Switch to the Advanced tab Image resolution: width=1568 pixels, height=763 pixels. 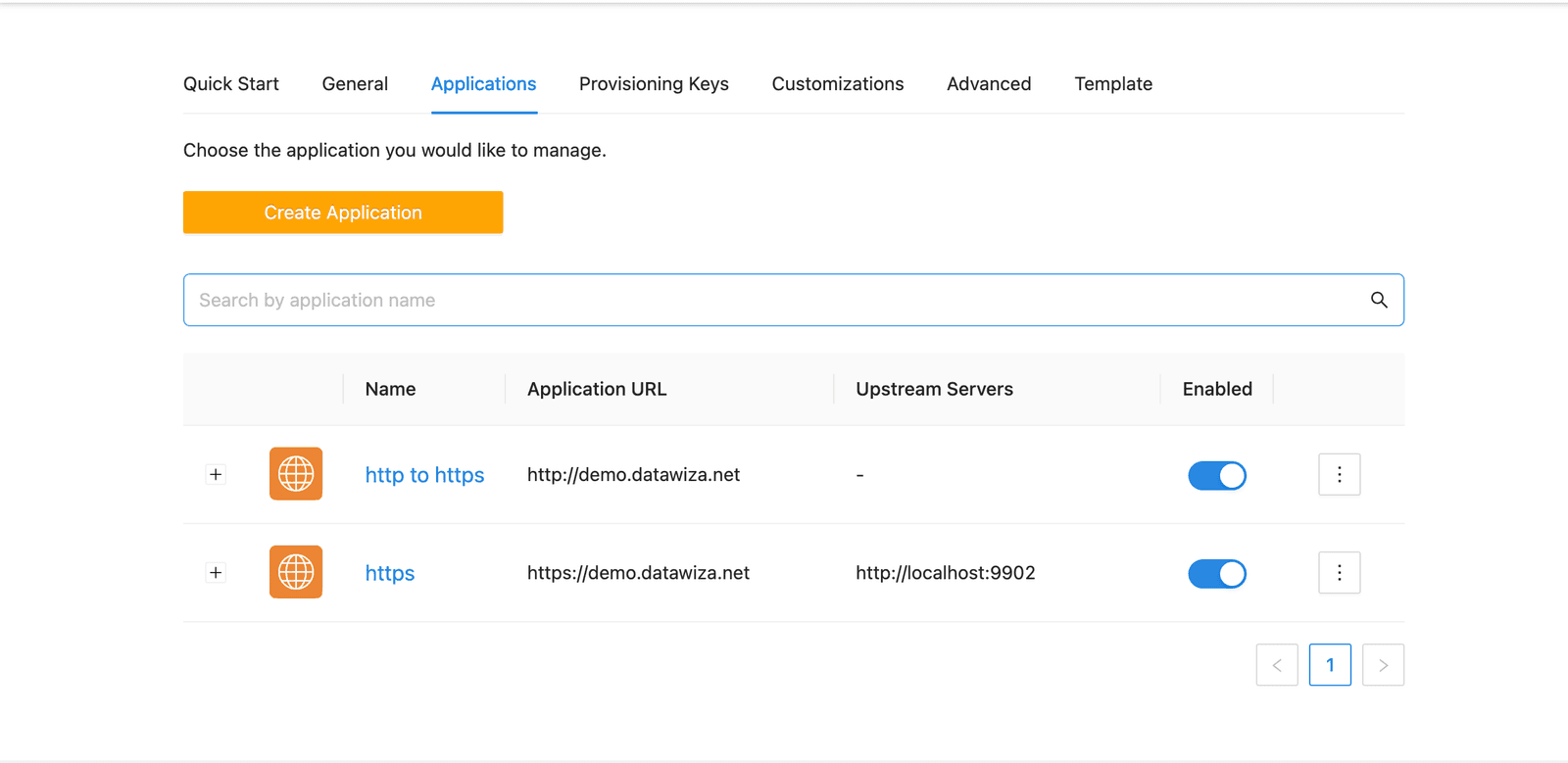[989, 84]
